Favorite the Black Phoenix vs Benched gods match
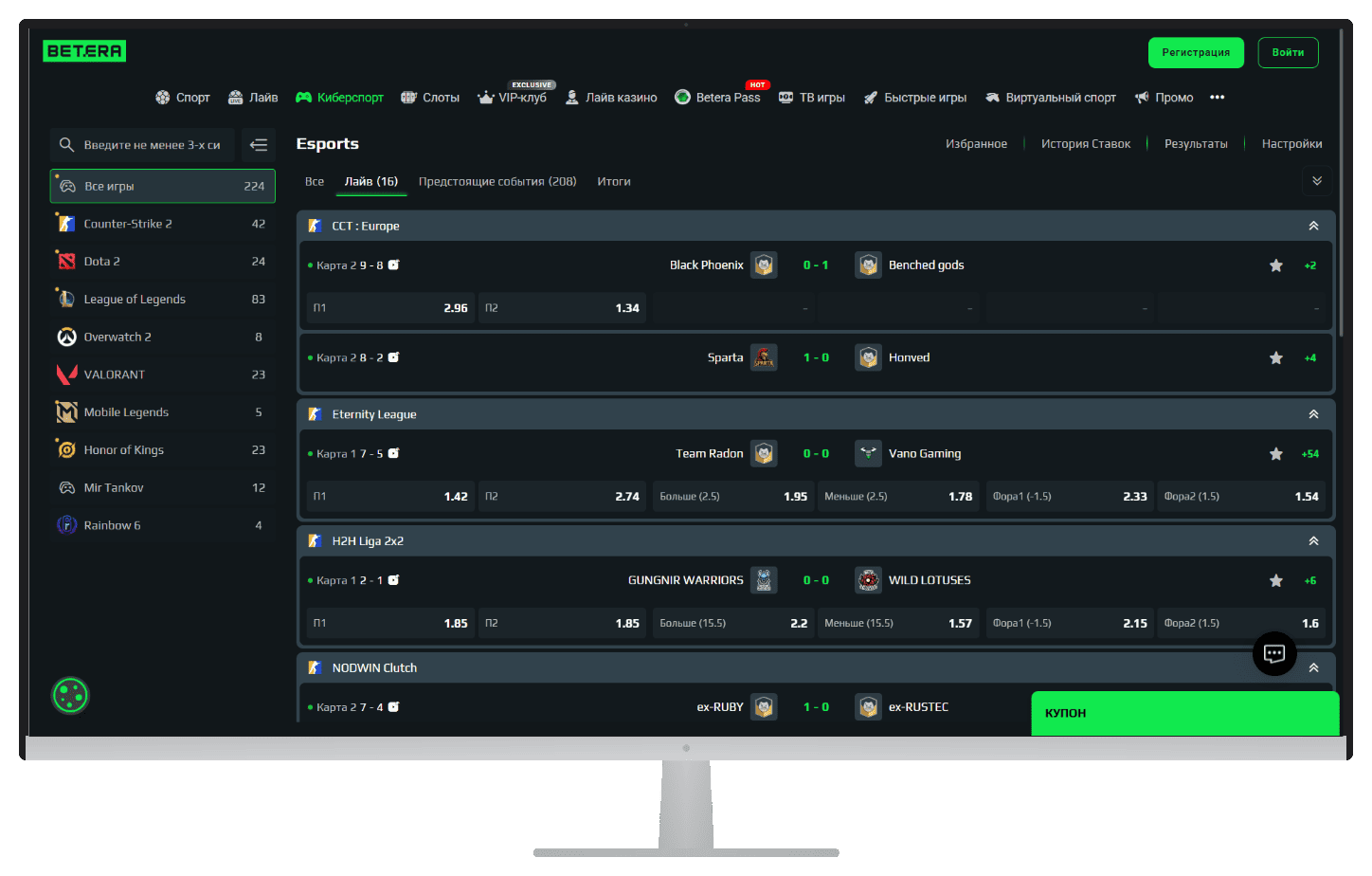The image size is (1372, 876). 1276,265
